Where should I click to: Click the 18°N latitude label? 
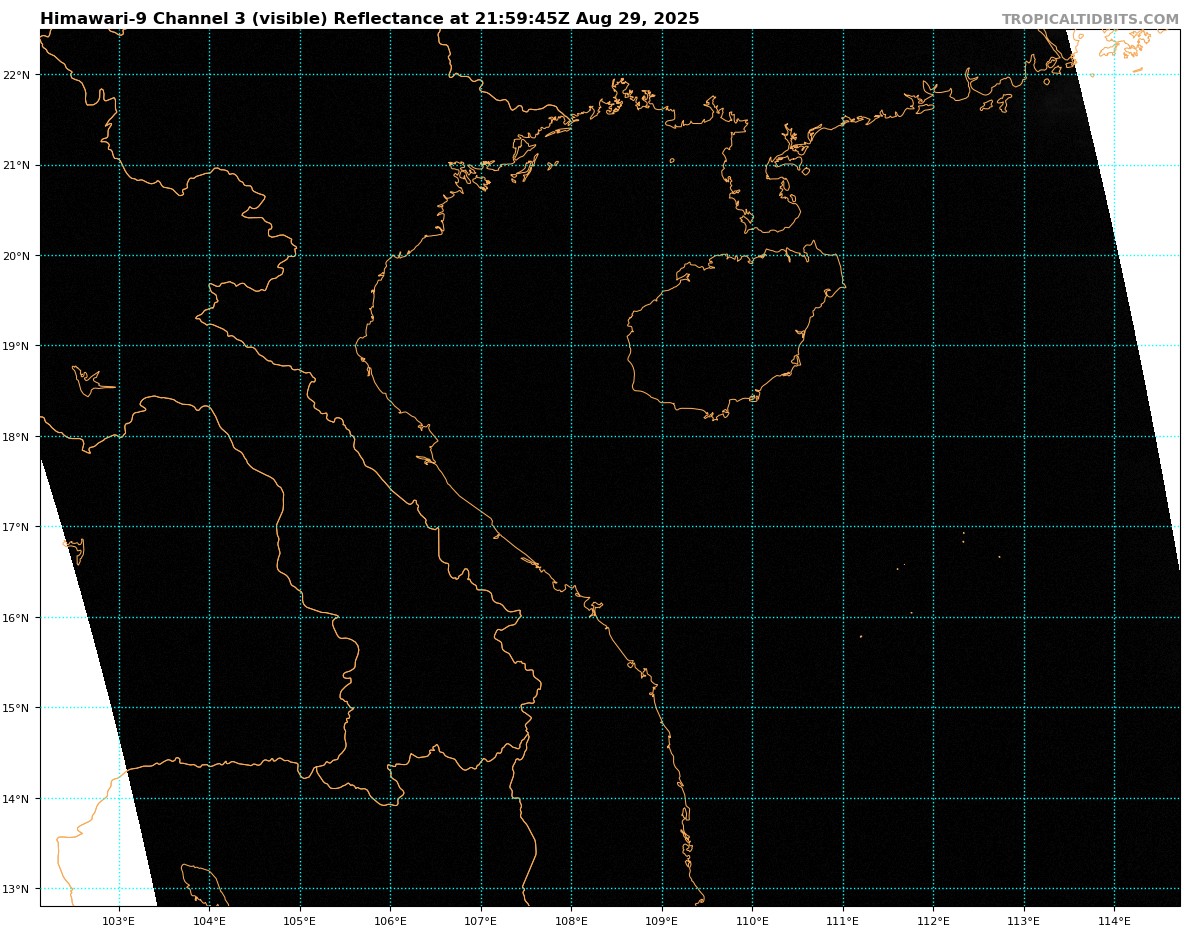[17, 437]
